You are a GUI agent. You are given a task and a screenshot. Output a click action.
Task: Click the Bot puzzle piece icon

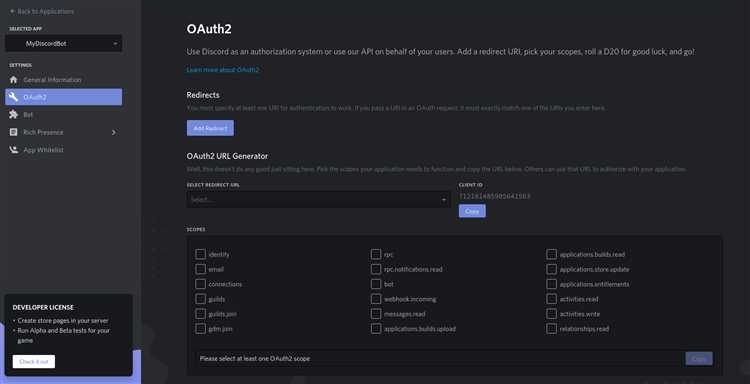tap(13, 115)
